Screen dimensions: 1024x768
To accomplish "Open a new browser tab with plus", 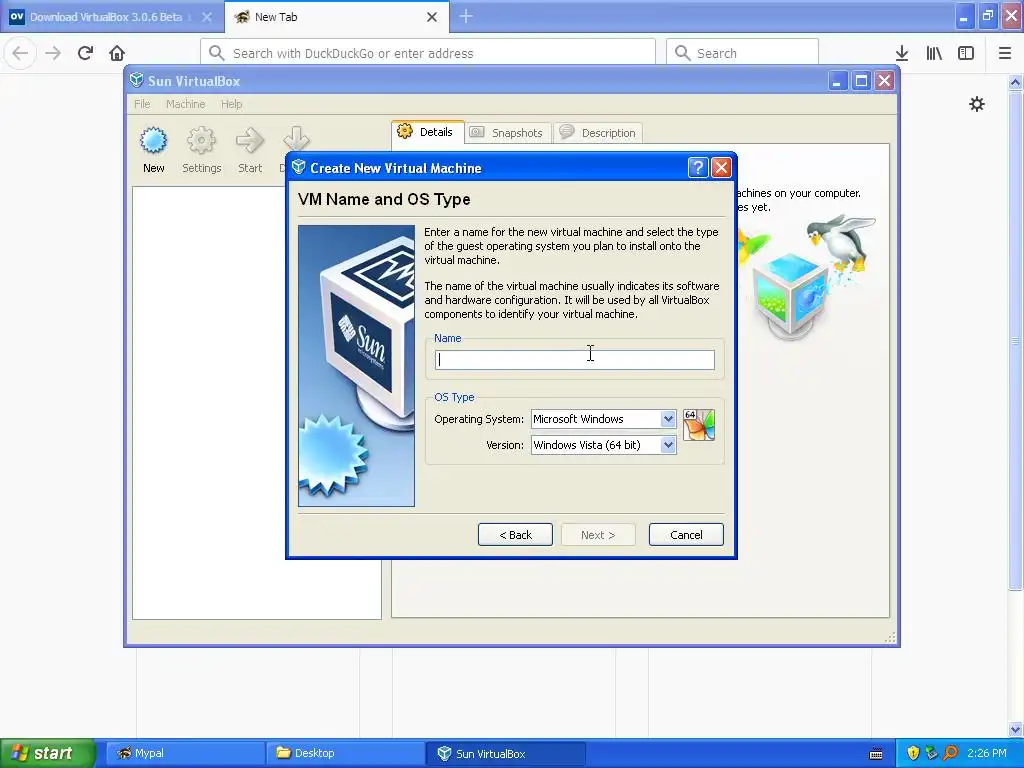I will pos(466,16).
